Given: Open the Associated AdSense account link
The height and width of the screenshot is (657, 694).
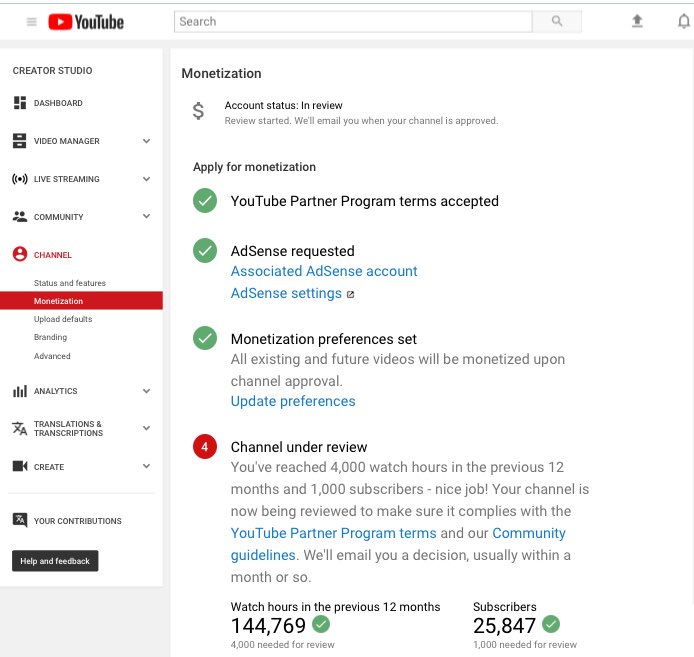Looking at the screenshot, I should coord(324,271).
